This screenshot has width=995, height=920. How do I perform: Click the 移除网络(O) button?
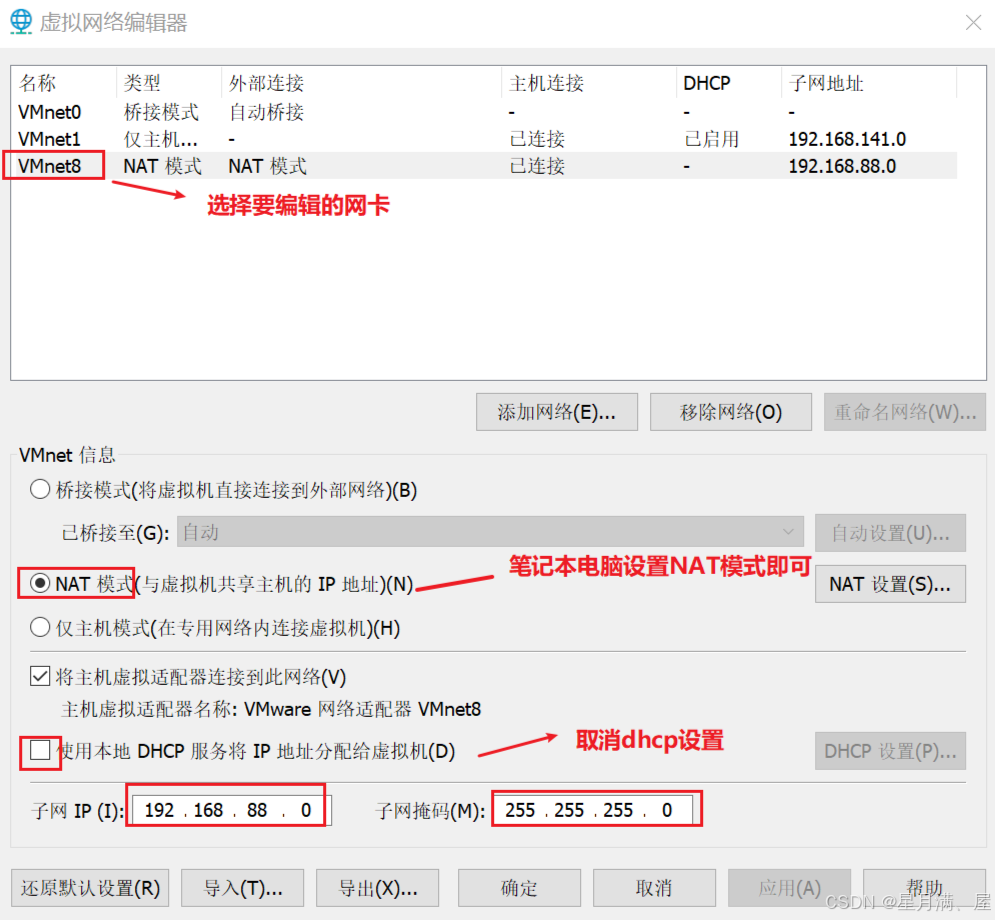click(x=730, y=412)
